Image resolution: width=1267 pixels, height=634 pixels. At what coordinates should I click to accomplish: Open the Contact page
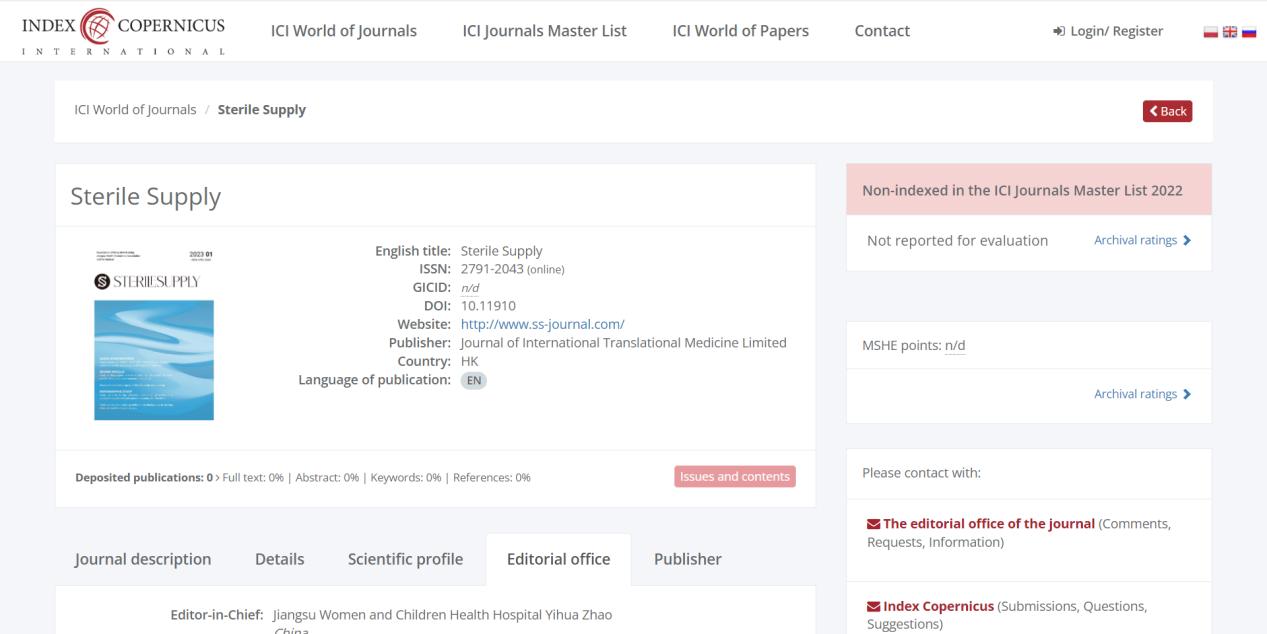[x=882, y=31]
